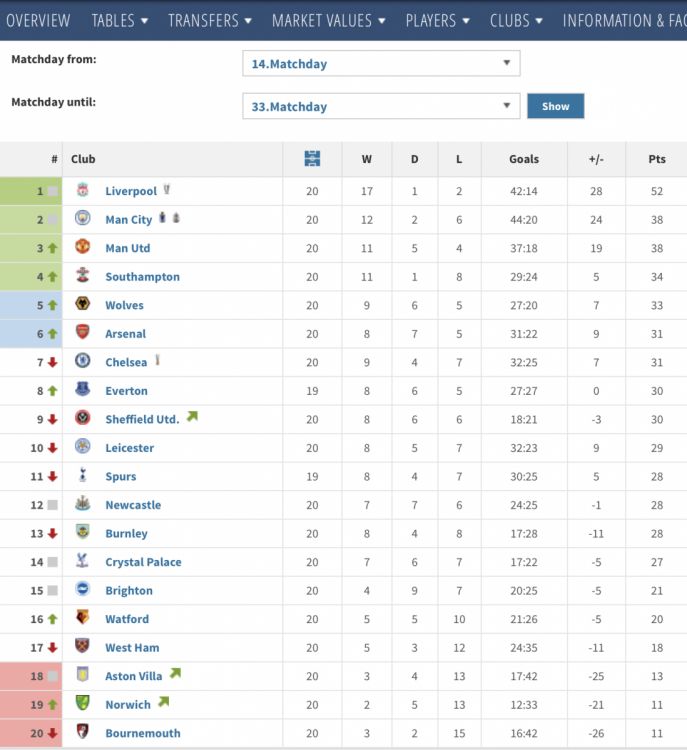Click the Man City crest icon

tap(83, 219)
